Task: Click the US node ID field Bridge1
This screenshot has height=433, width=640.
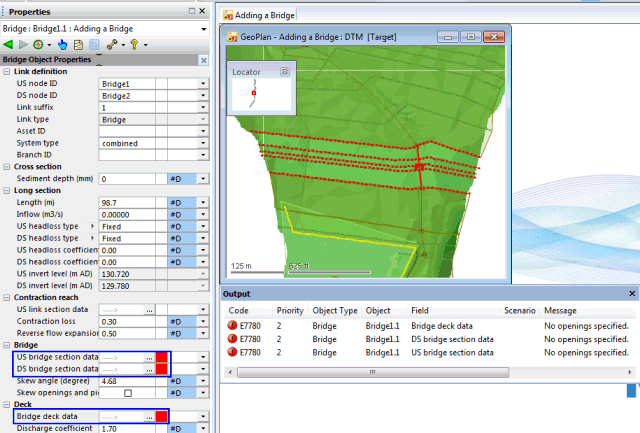Action: [127, 84]
